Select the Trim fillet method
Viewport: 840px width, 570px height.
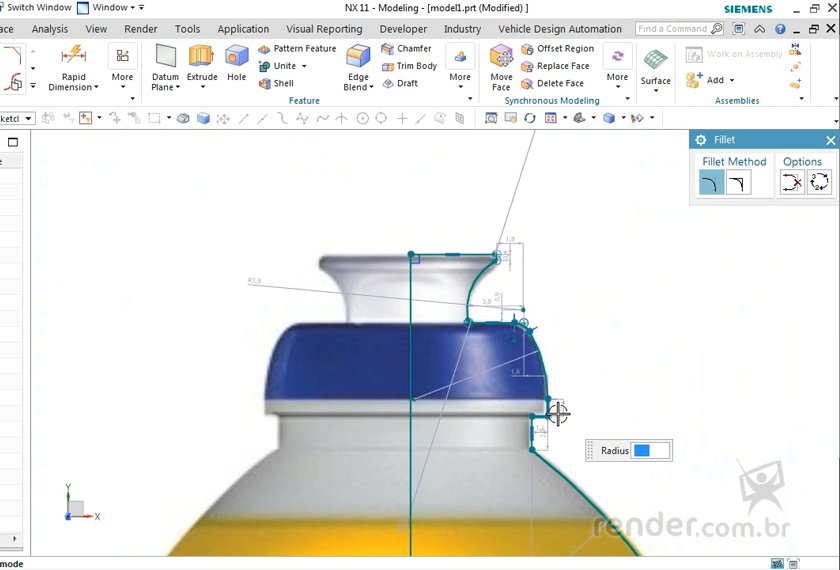711,183
